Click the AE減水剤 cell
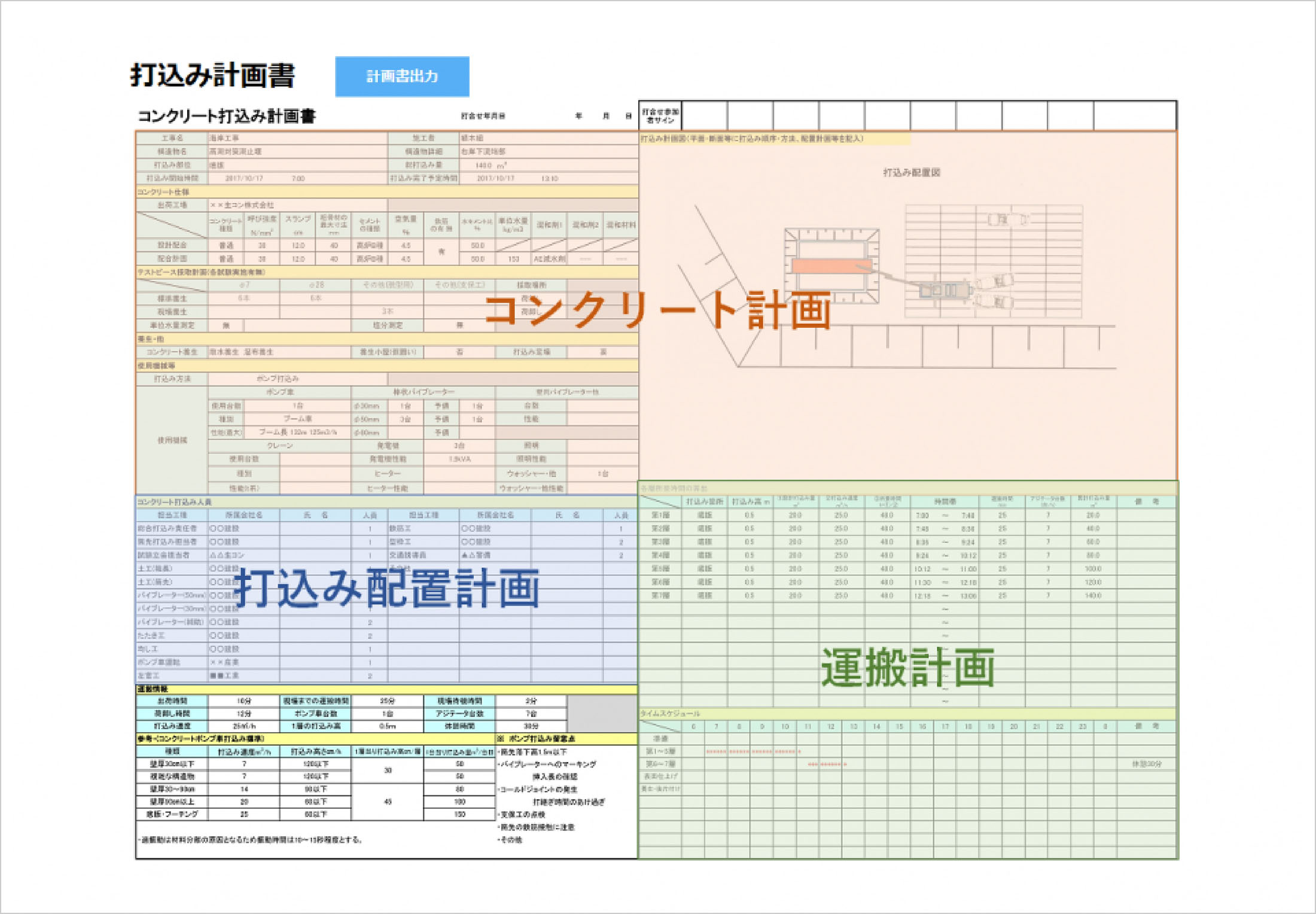 (x=549, y=259)
